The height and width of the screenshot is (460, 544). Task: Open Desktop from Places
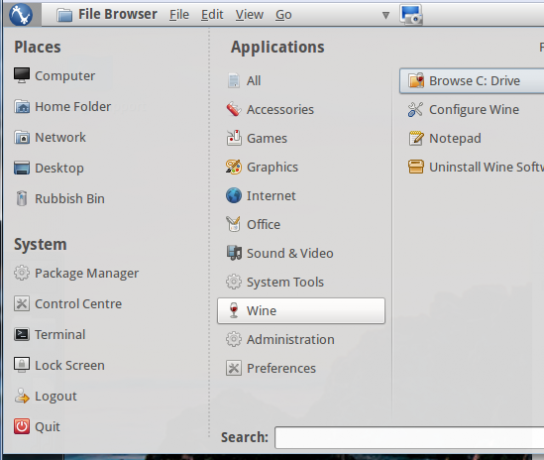tap(49, 168)
